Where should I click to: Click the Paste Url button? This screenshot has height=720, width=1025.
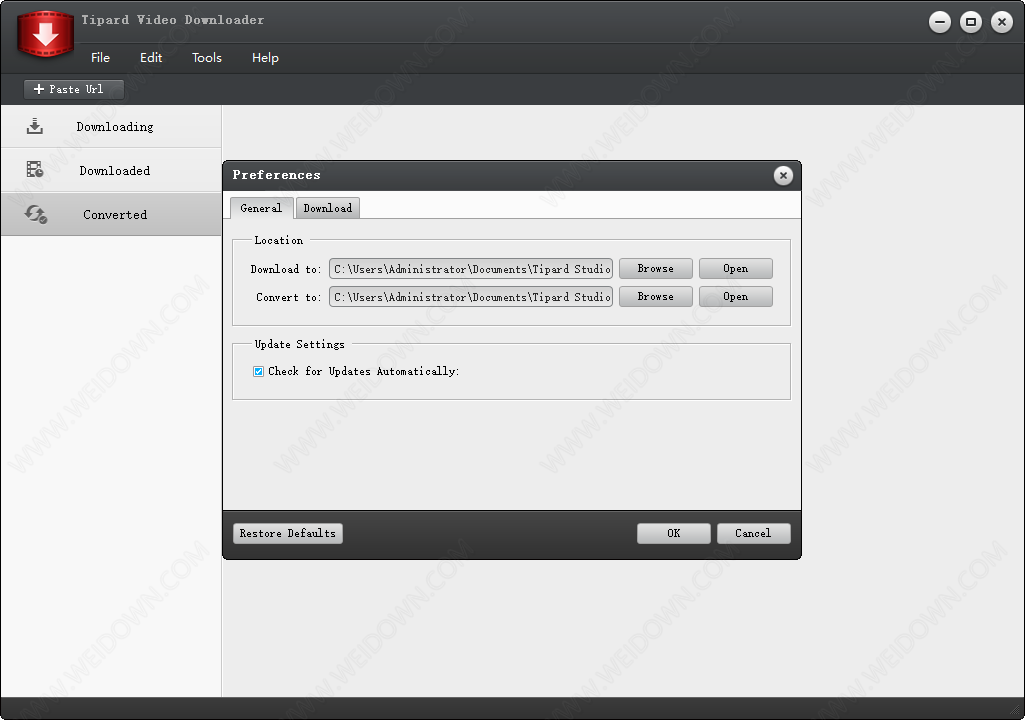pos(74,89)
